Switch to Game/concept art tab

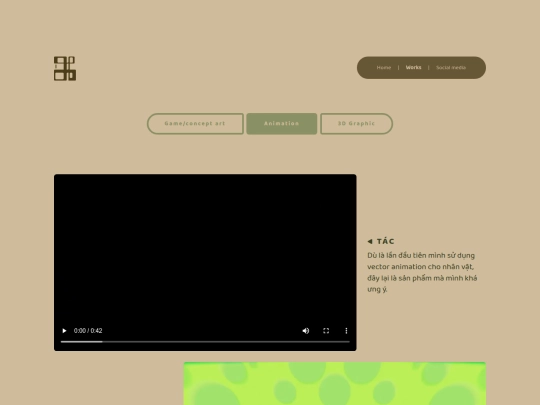(x=195, y=124)
